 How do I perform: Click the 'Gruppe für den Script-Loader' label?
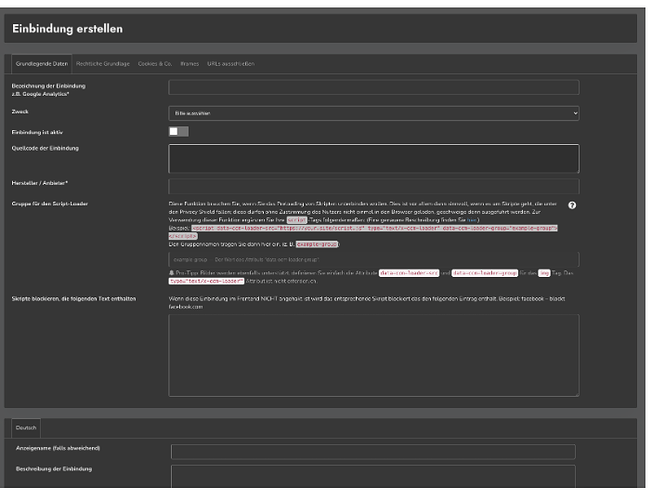tap(50, 204)
